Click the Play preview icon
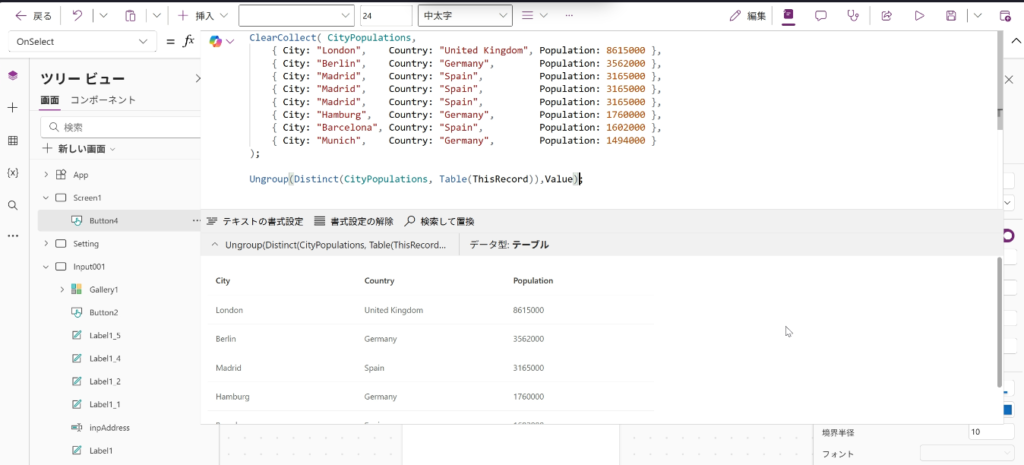This screenshot has width=1024, height=465. coord(918,16)
